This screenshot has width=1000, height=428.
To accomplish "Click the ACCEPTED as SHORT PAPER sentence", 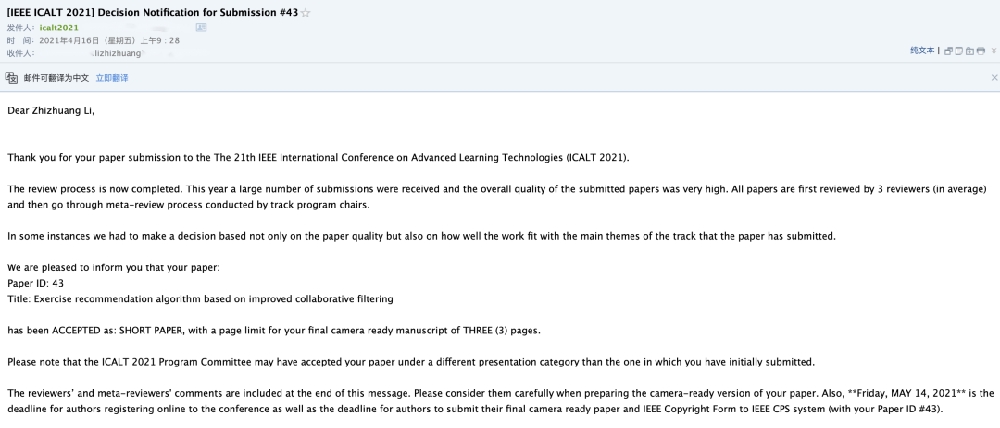I will point(274,330).
